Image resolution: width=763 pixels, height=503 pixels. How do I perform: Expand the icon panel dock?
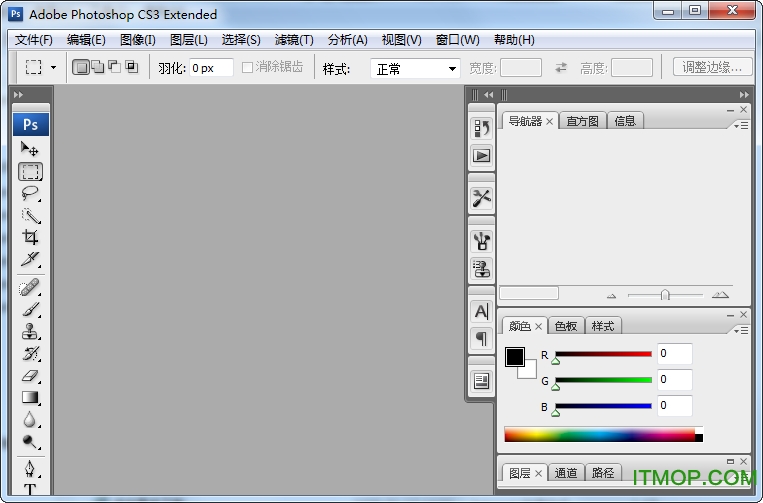[489, 94]
